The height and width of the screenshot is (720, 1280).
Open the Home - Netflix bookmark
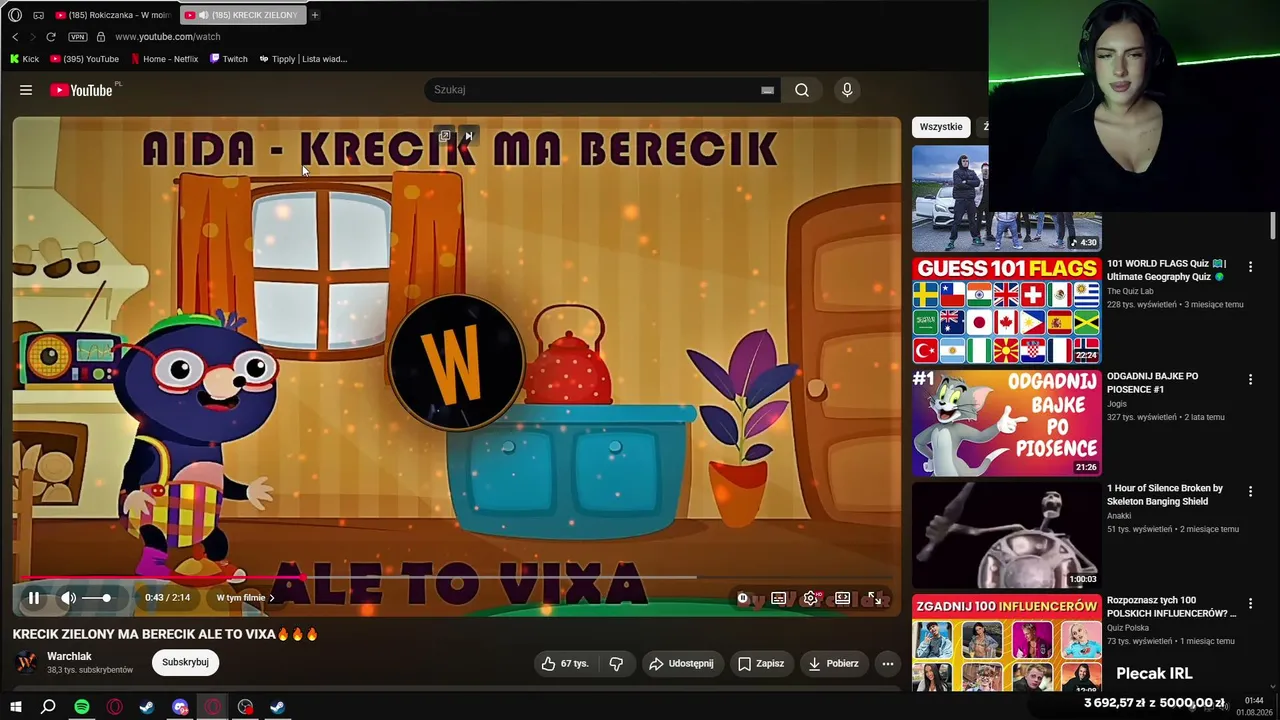(x=164, y=59)
